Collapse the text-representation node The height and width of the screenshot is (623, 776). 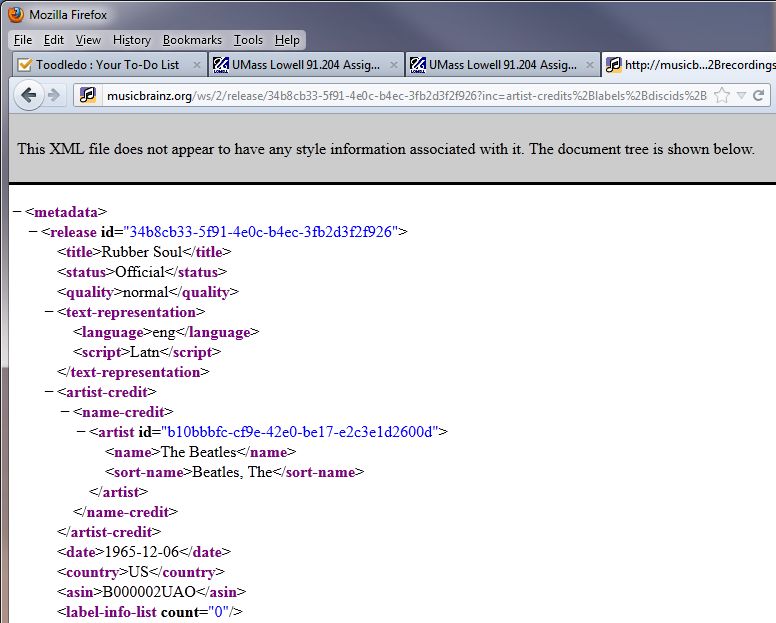(x=49, y=312)
